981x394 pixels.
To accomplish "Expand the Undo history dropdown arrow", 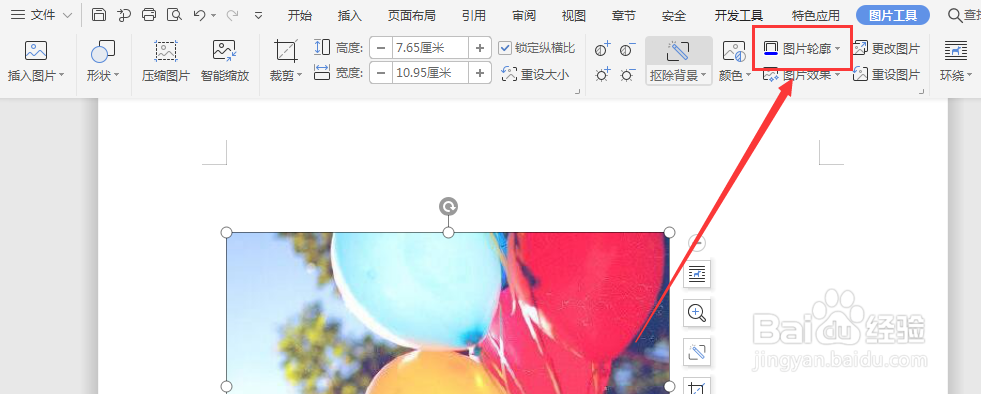I will [x=214, y=15].
